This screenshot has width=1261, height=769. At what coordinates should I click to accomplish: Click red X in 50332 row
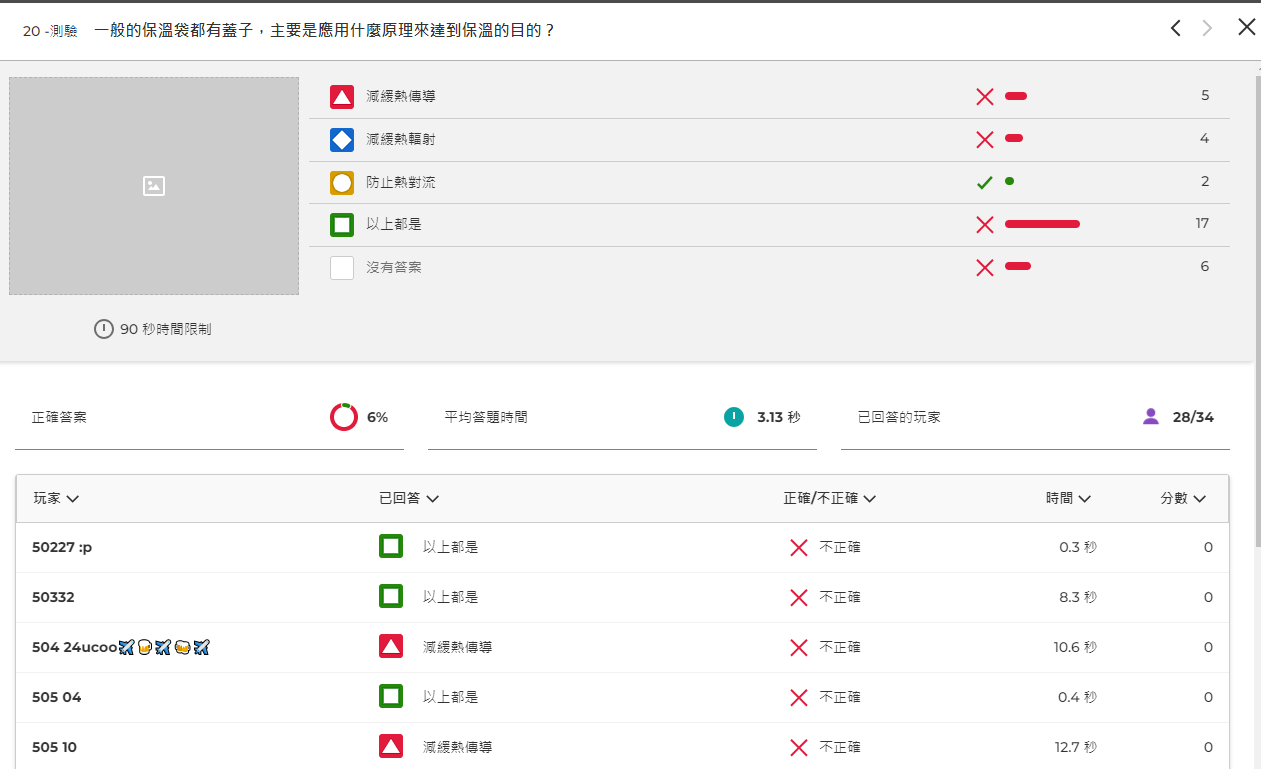799,598
